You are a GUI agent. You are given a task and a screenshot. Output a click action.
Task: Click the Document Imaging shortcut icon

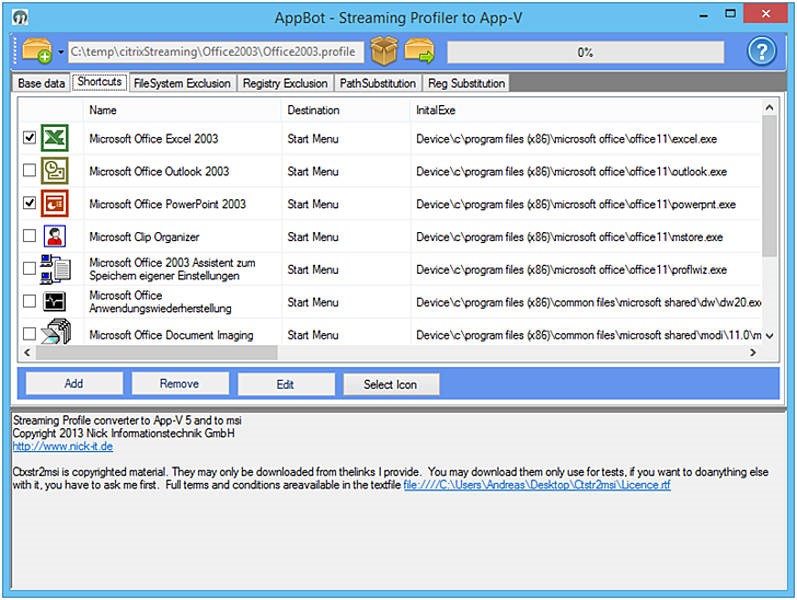[55, 332]
